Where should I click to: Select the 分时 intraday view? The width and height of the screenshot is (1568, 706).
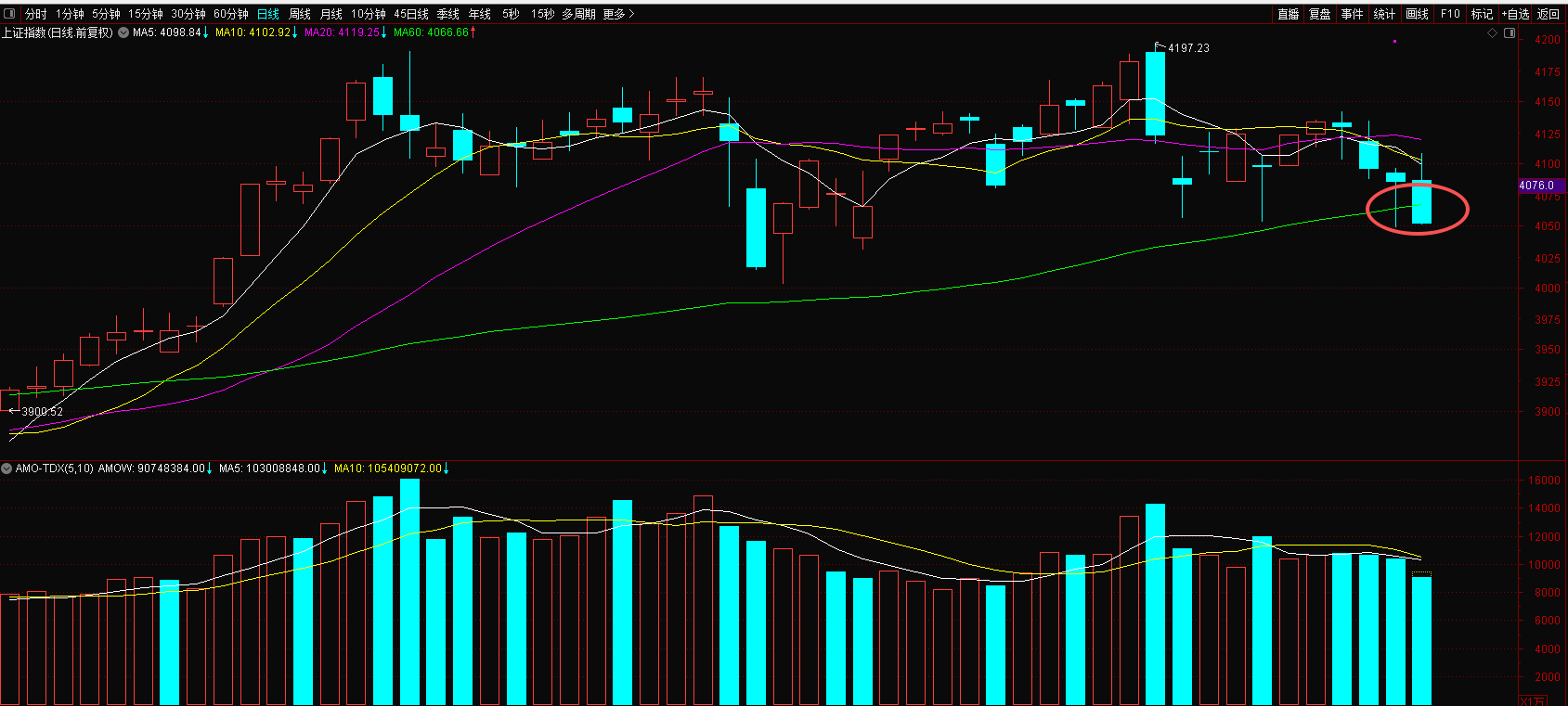[x=36, y=14]
